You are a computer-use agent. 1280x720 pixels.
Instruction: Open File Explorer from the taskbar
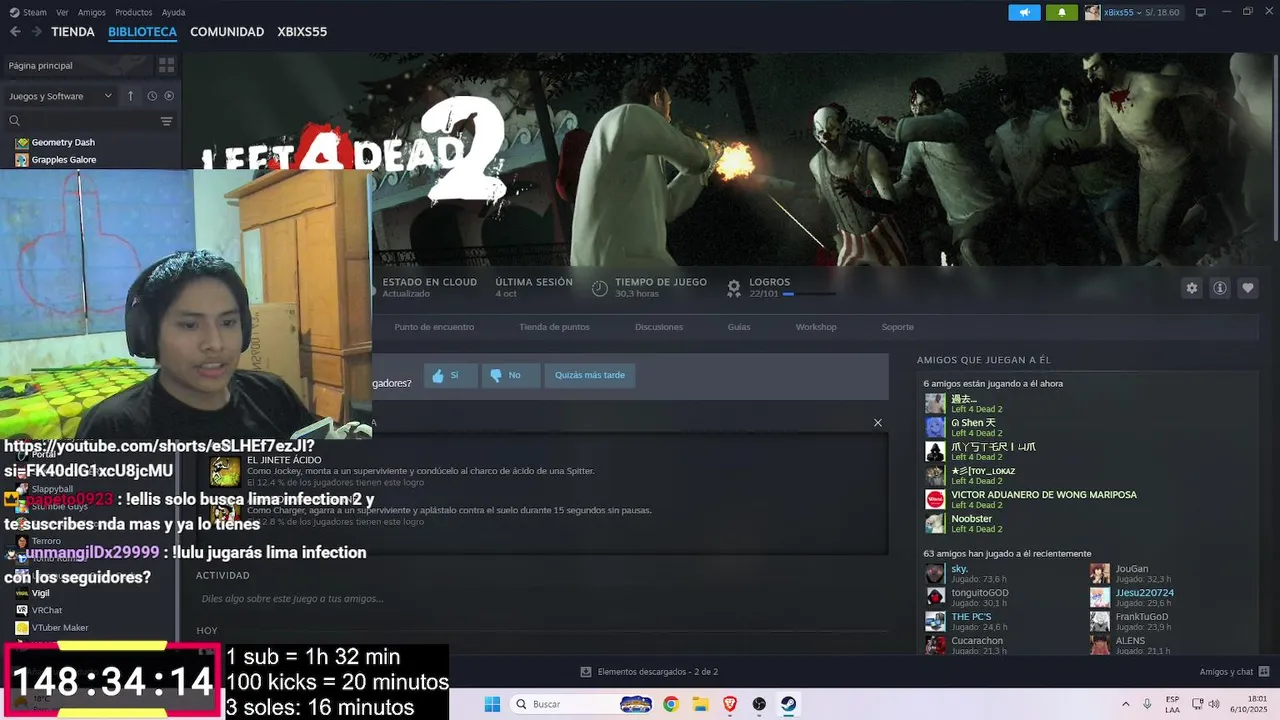(x=700, y=704)
